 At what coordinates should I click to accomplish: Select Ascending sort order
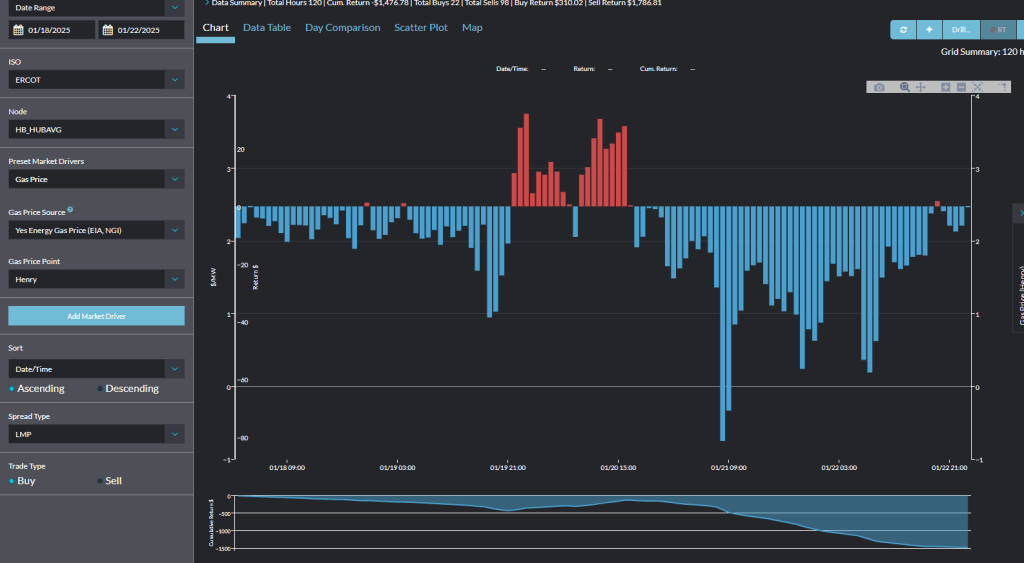point(13,388)
